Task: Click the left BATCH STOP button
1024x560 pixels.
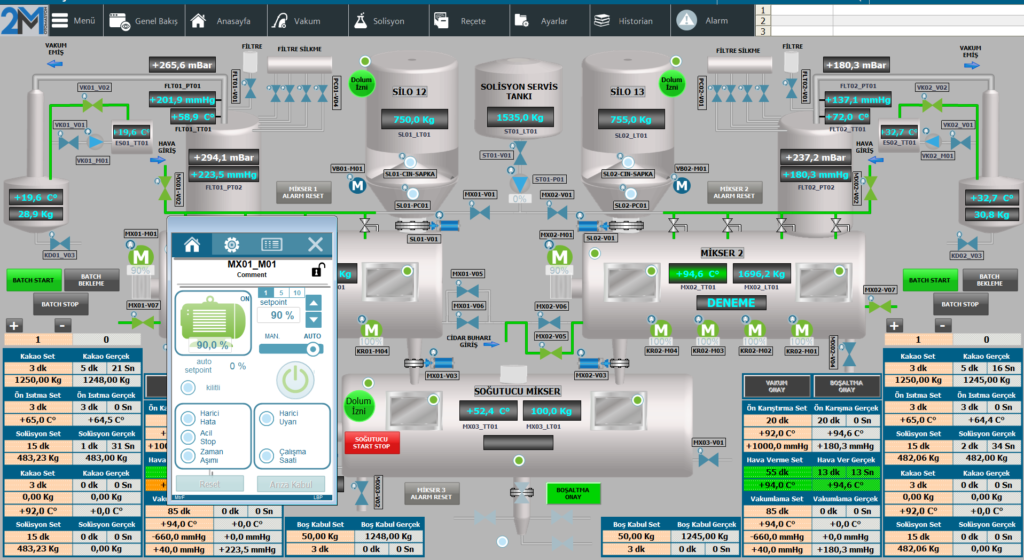Action: pyautogui.click(x=60, y=304)
